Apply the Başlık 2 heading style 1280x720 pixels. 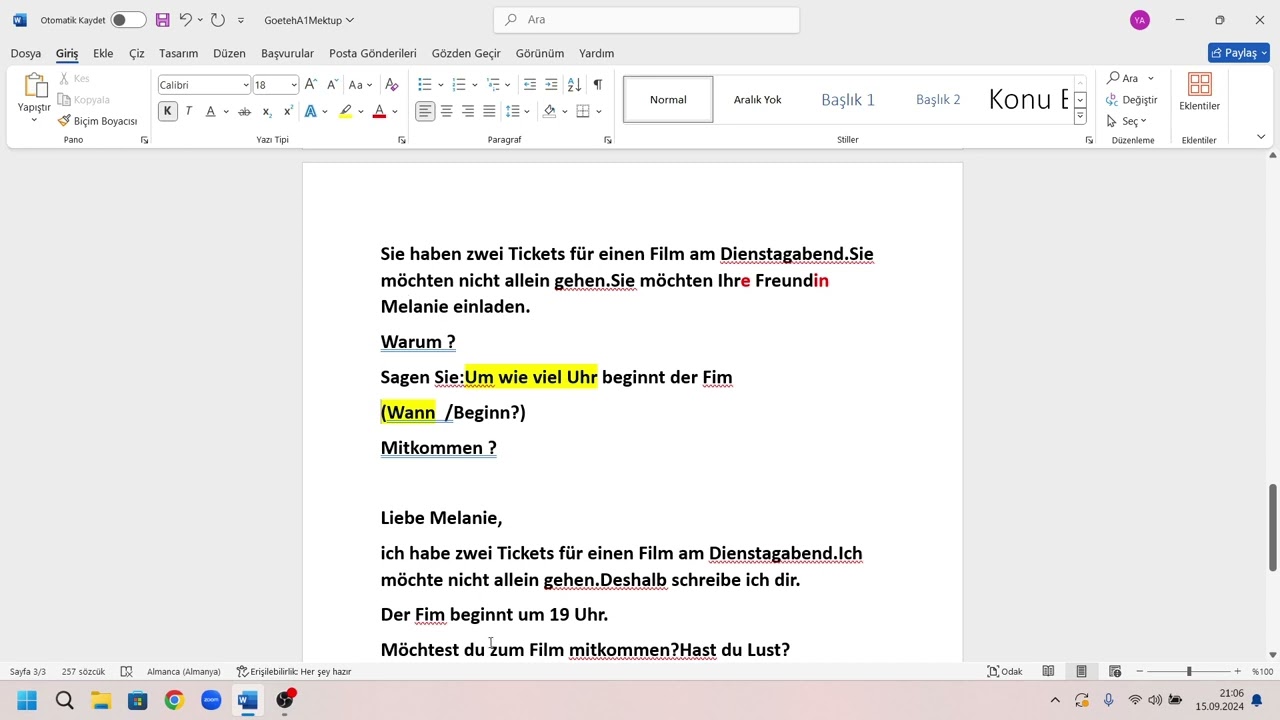tap(938, 99)
